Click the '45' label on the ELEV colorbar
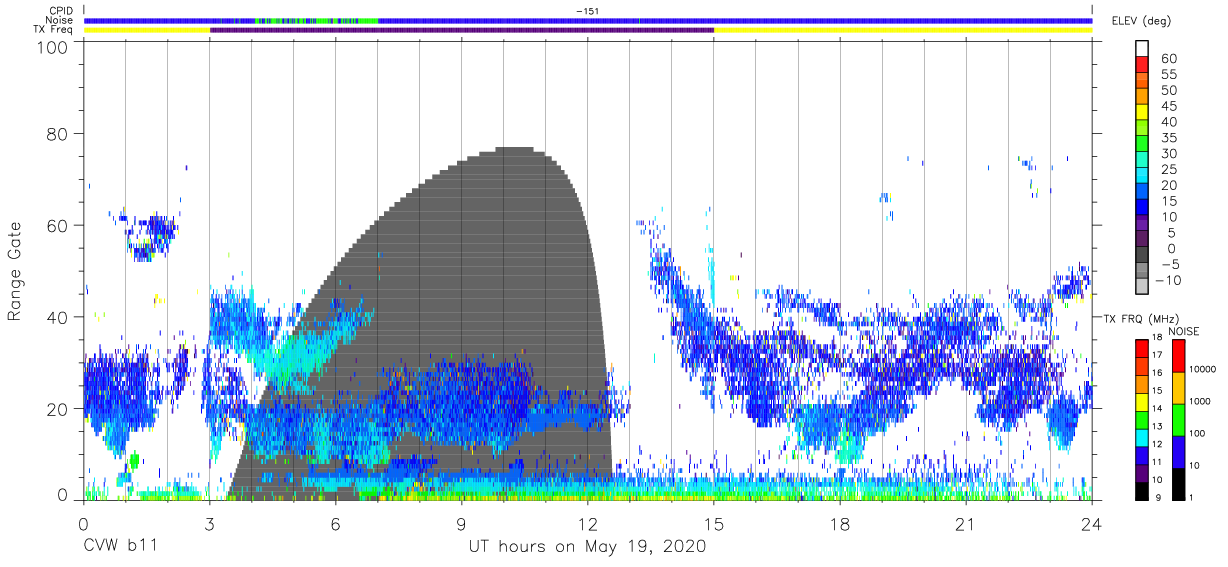The image size is (1228, 567). (x=1169, y=106)
